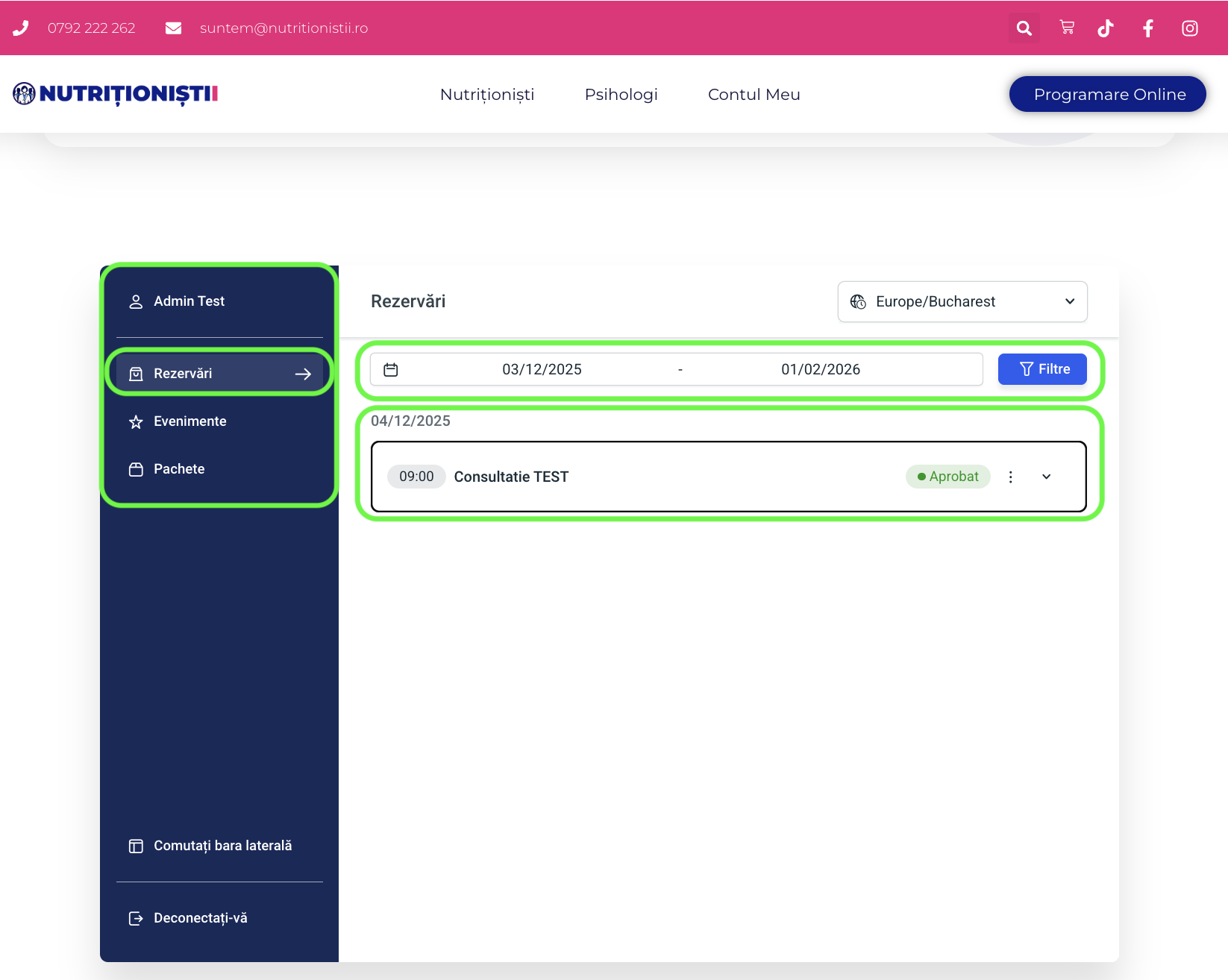
Task: Click Deconectați-vă to log out
Action: pos(199,918)
